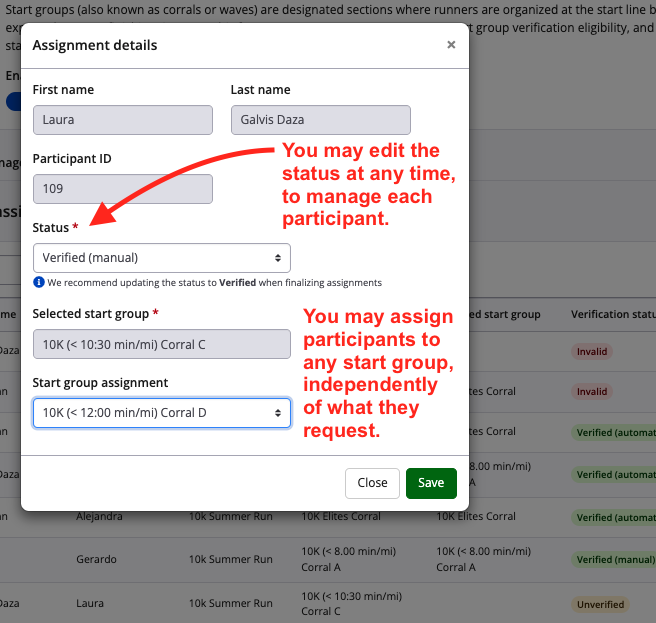Image resolution: width=656 pixels, height=623 pixels.
Task: Open the Status dropdown showing Verified (manual)
Action: pos(161,258)
